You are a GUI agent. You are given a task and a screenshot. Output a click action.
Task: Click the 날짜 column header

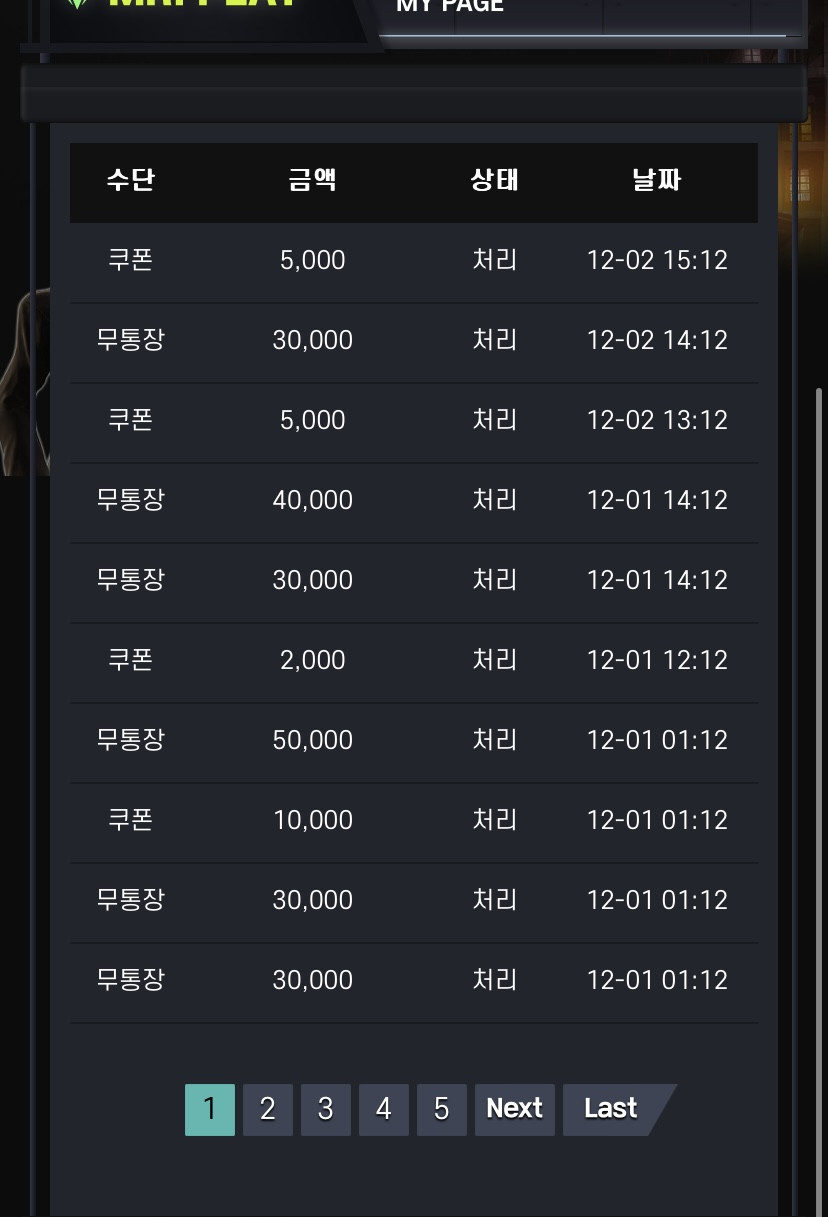(657, 181)
